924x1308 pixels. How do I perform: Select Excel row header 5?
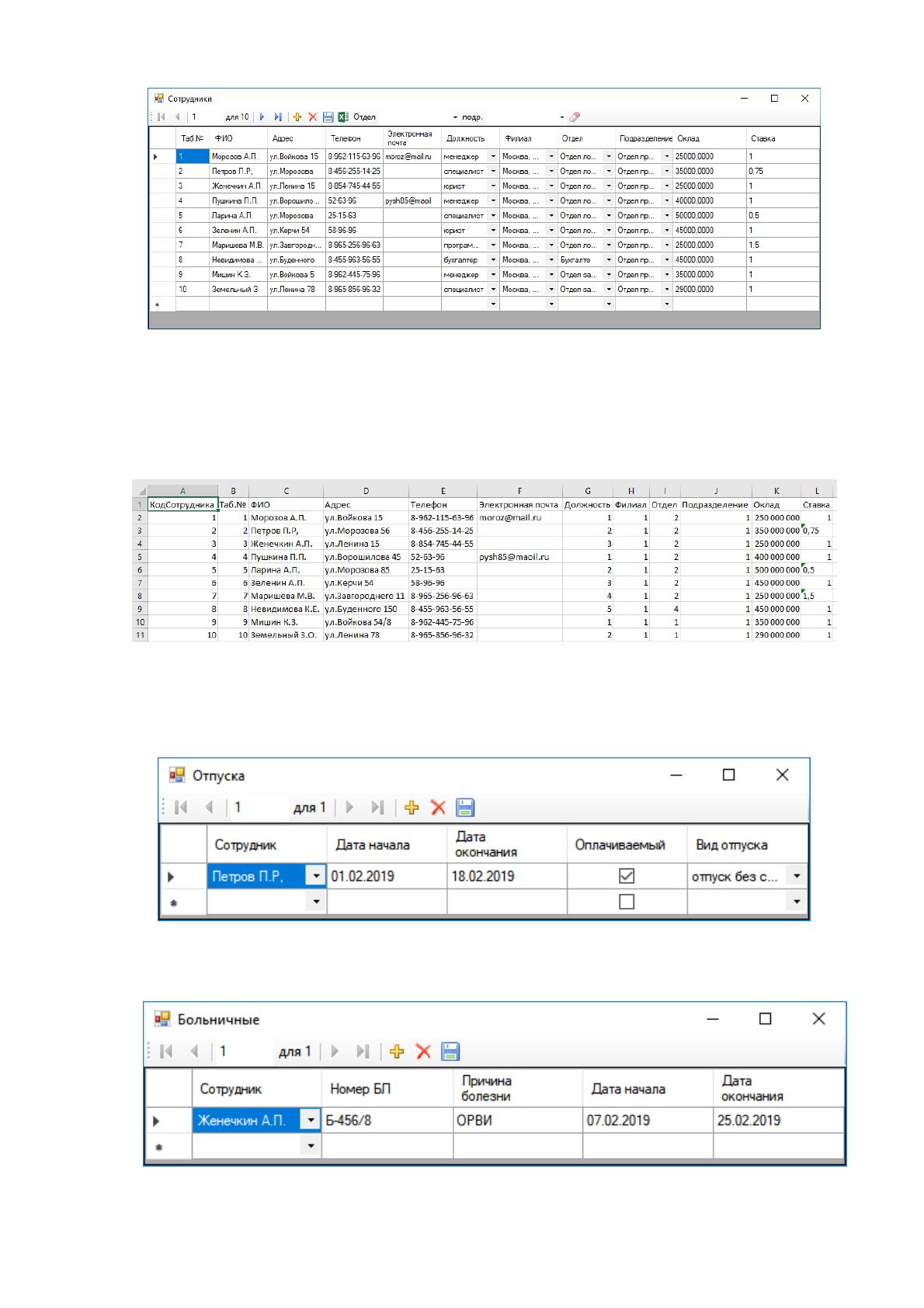140,556
